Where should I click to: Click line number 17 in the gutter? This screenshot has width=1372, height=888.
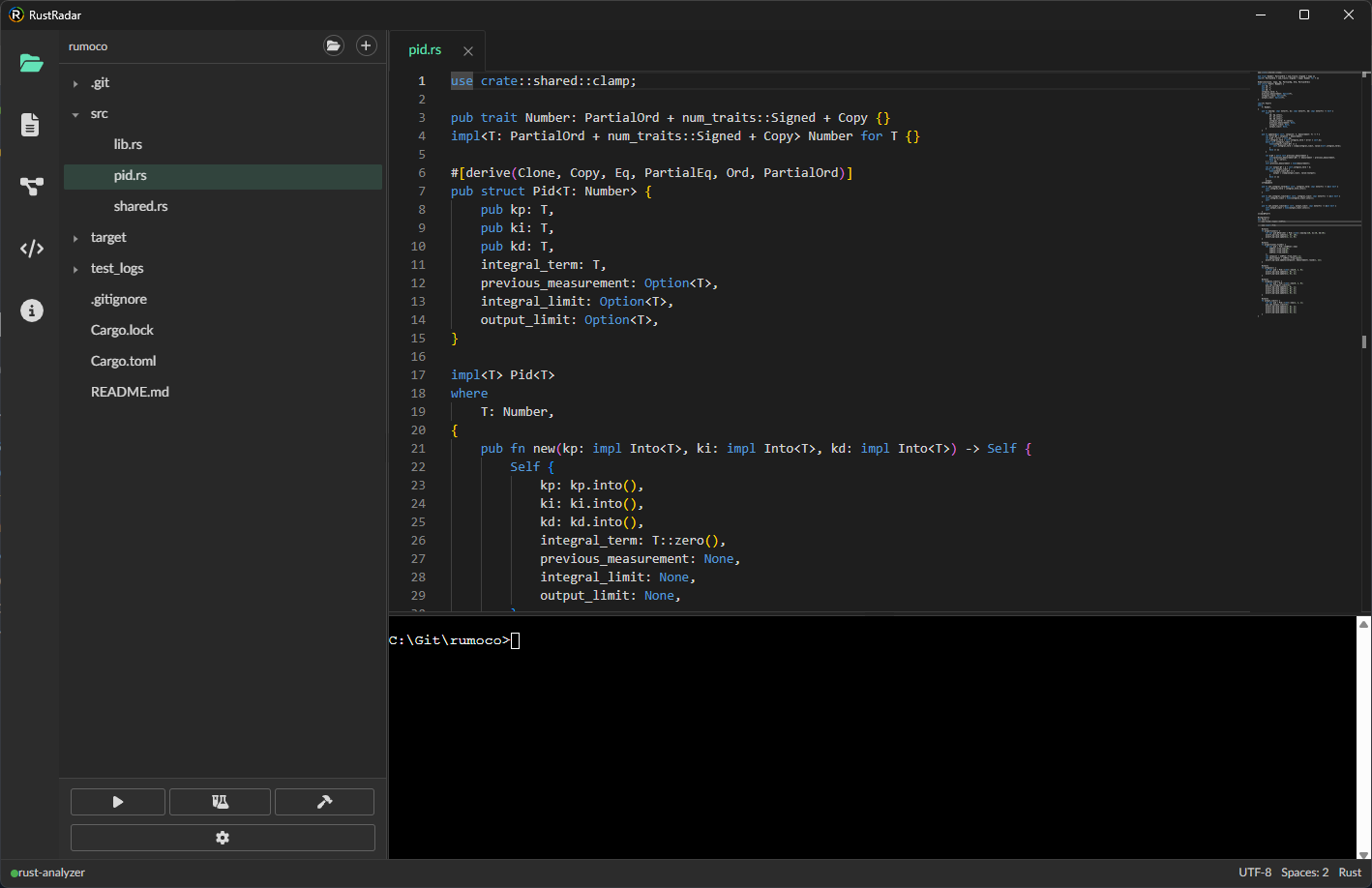click(x=418, y=374)
